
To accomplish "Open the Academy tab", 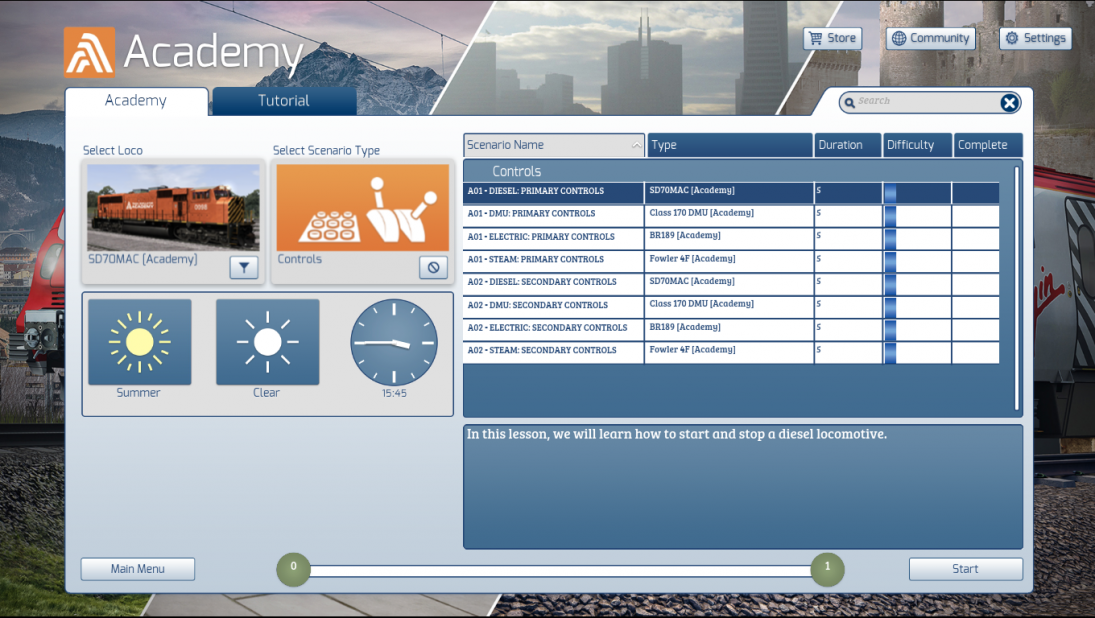I will tap(136, 101).
